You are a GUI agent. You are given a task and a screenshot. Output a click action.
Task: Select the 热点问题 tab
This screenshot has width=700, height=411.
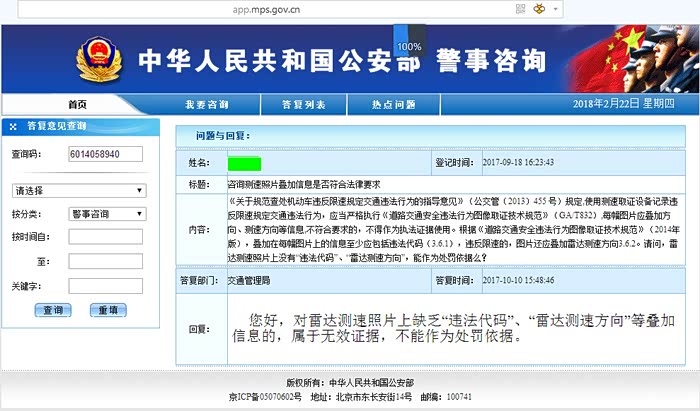click(x=393, y=104)
